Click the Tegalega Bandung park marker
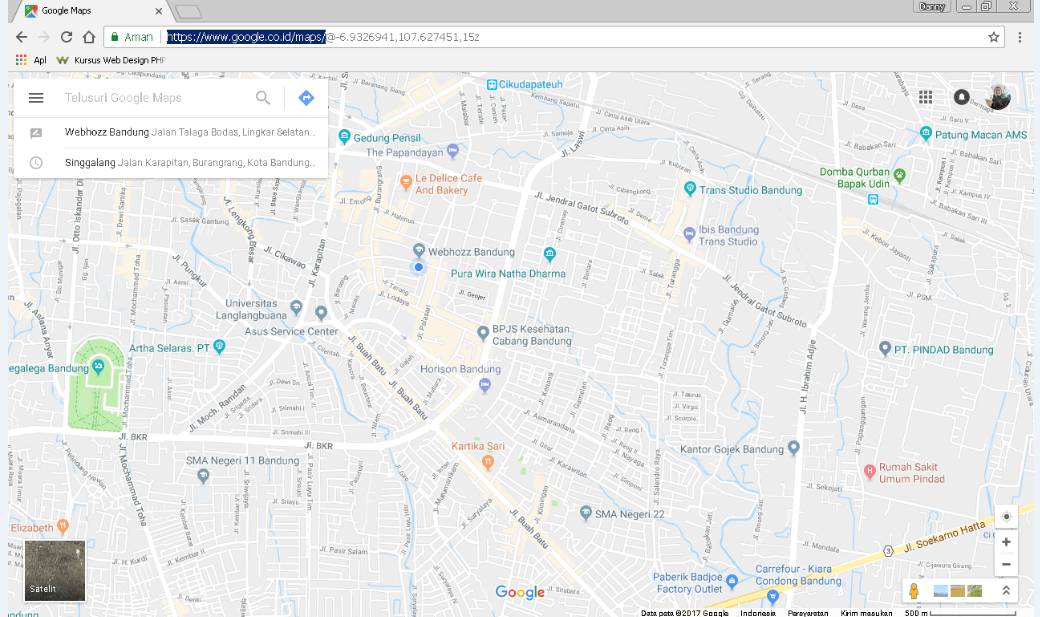 pos(98,366)
